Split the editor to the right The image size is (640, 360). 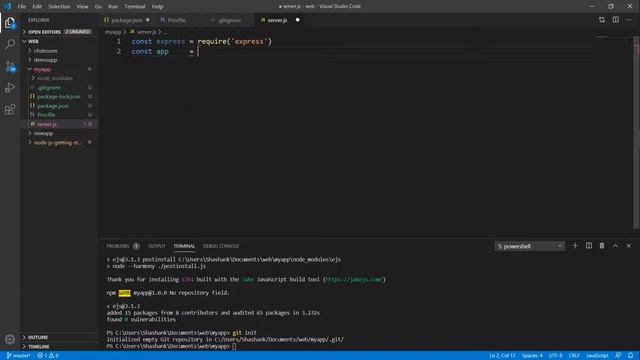tap(616, 20)
